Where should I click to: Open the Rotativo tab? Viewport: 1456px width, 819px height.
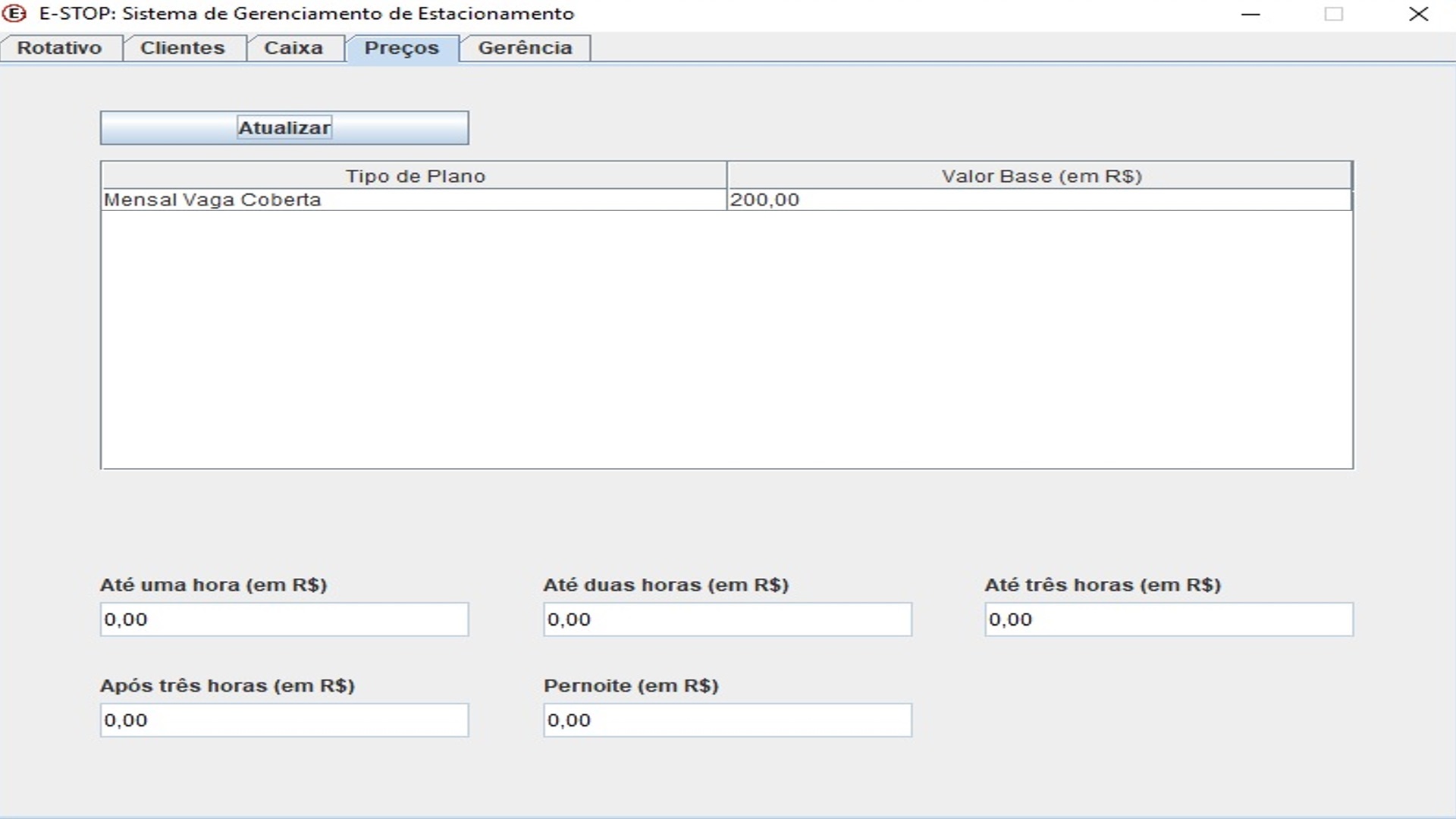59,48
